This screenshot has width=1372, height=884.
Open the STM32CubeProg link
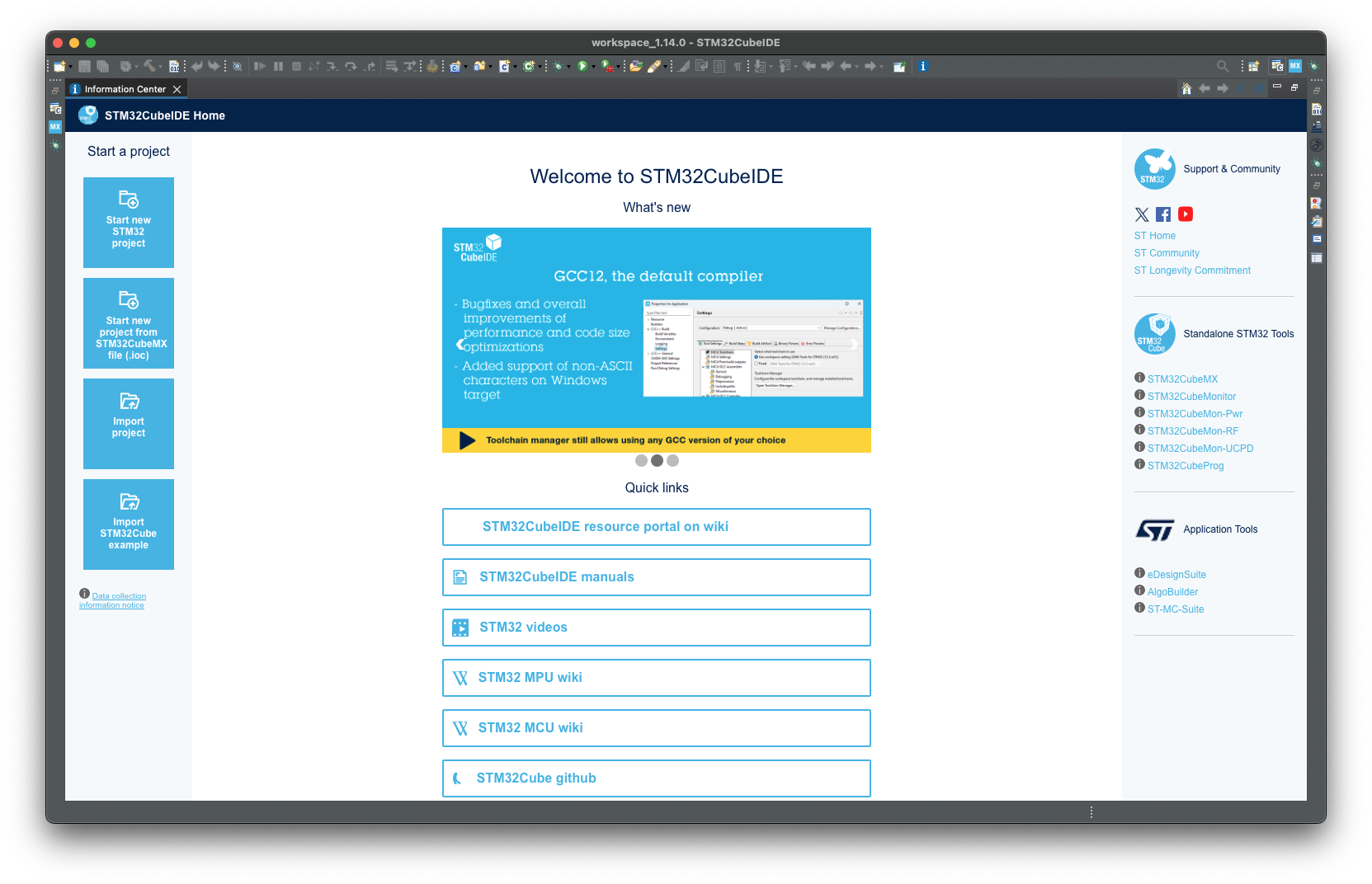[1186, 466]
